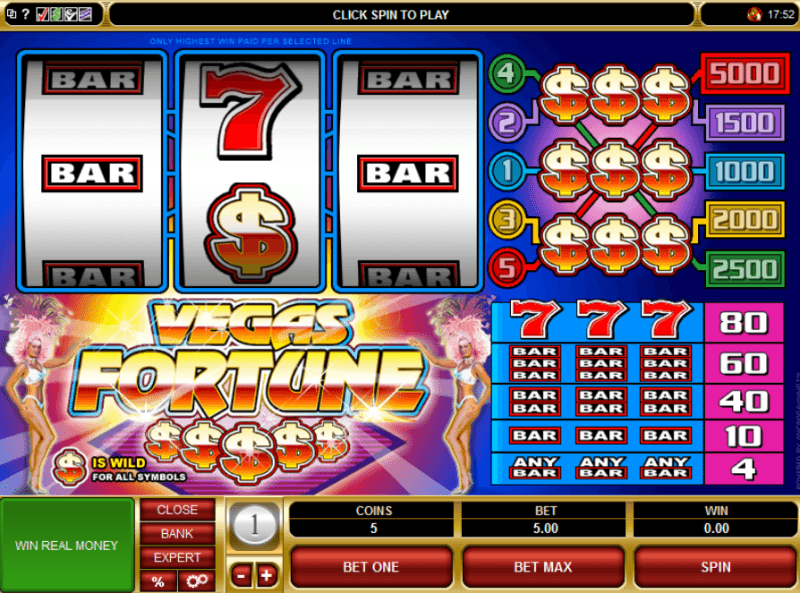Image resolution: width=800 pixels, height=593 pixels.
Task: Open the help question mark icon
Action: coord(26,15)
